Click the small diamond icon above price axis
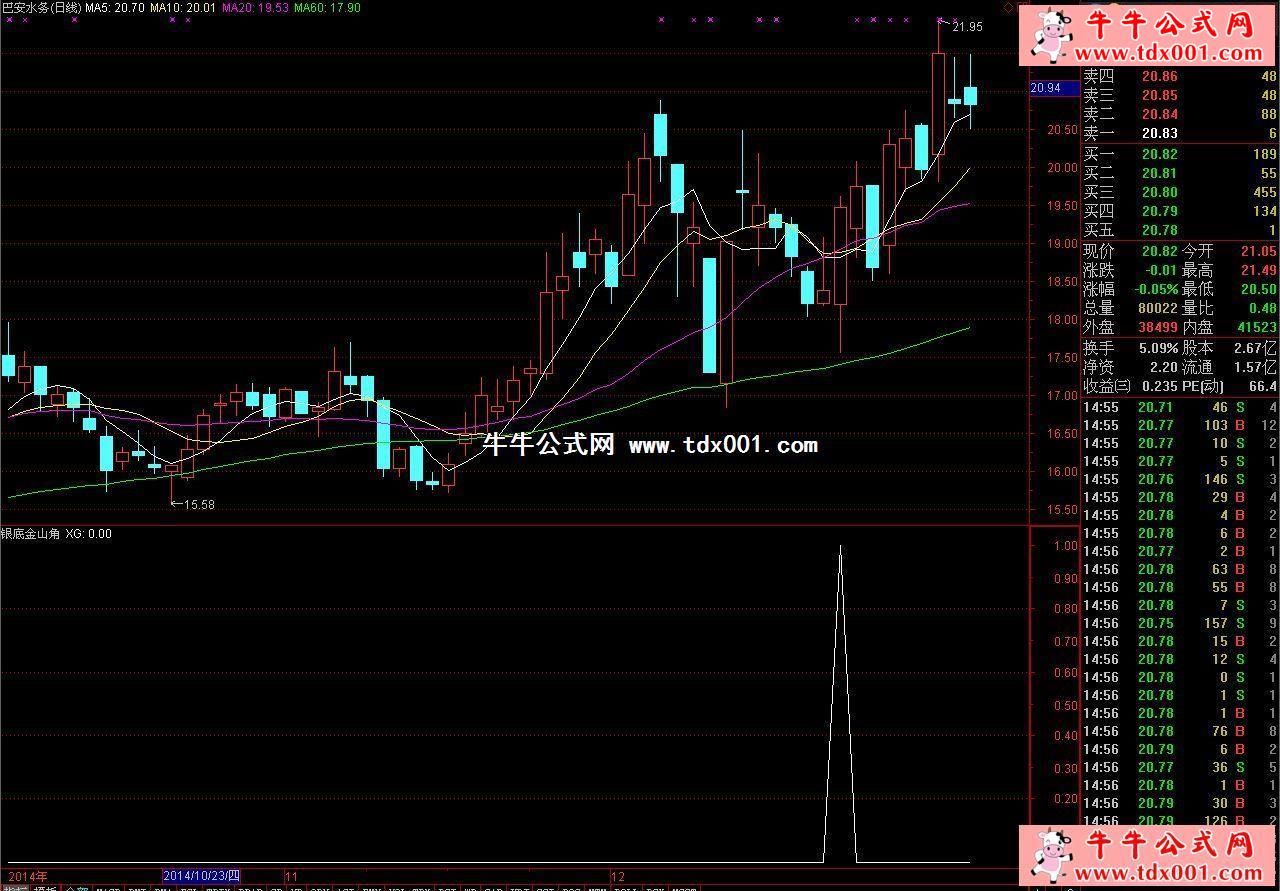Screen dimensions: 1280x891 tap(1008, 8)
